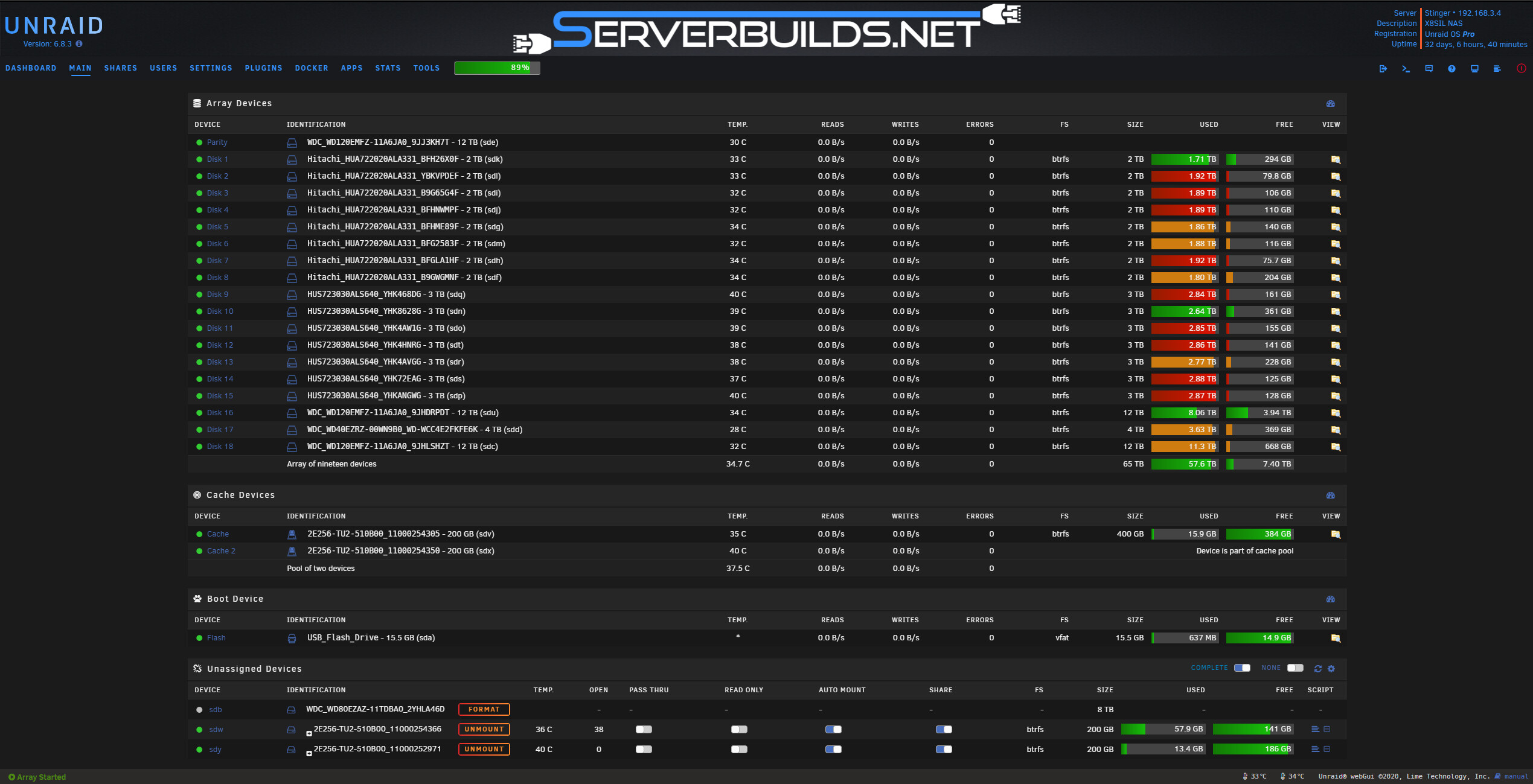This screenshot has width=1533, height=784.
Task: Browse Disk 9 via its folder icon
Action: coord(1336,295)
